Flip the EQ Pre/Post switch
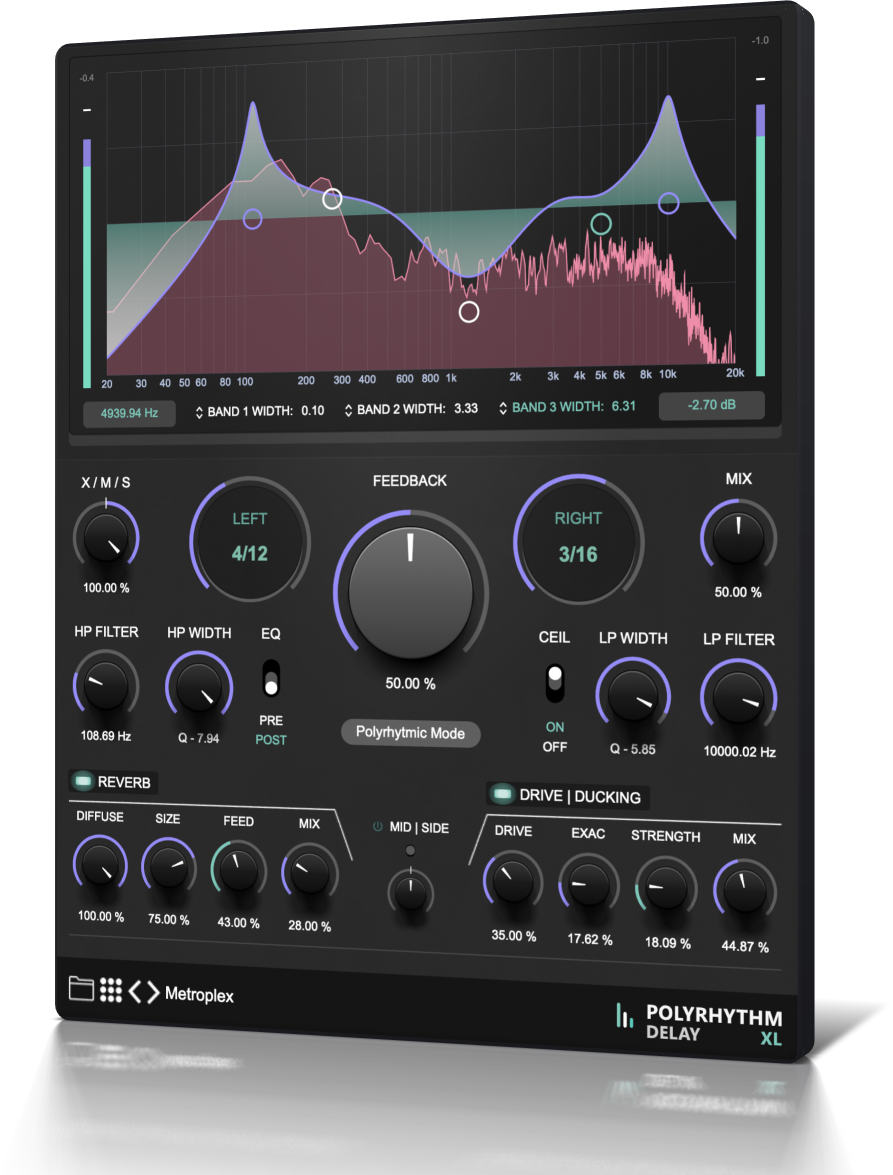The image size is (893, 1175). click(x=271, y=677)
